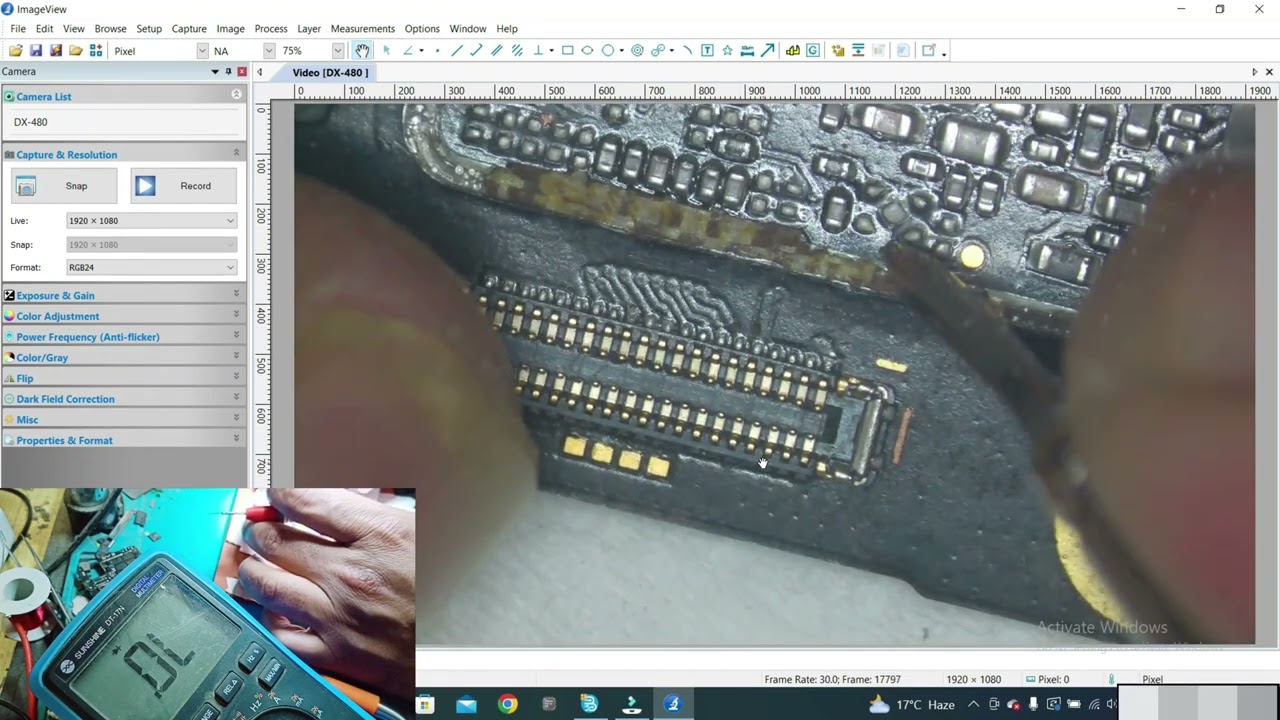This screenshot has height=720, width=1280.
Task: Select the parallel lines measurement tool
Action: 497,50
